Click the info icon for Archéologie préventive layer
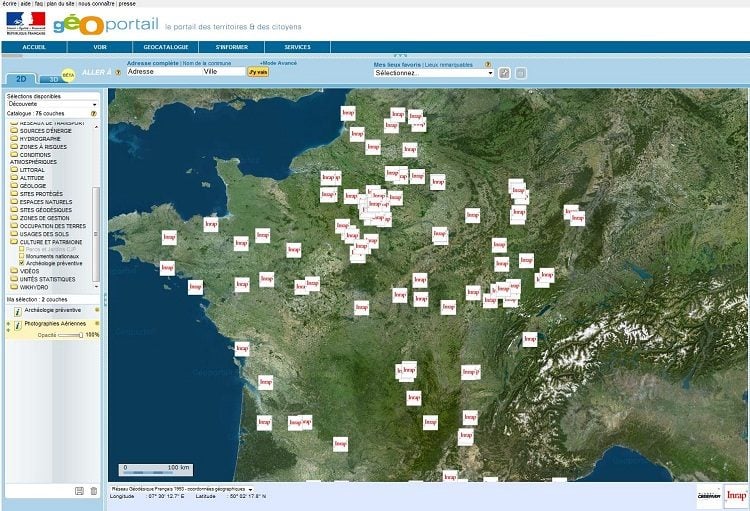This screenshot has width=750, height=511. click(18, 311)
